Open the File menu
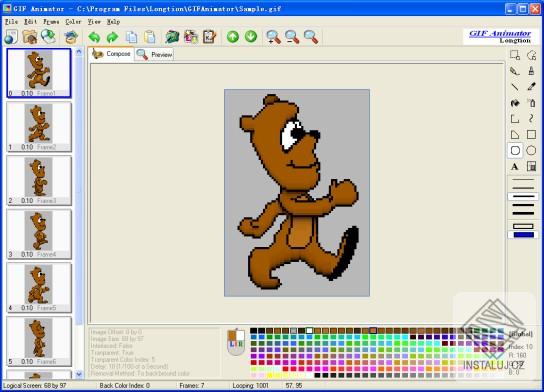 [x=11, y=22]
